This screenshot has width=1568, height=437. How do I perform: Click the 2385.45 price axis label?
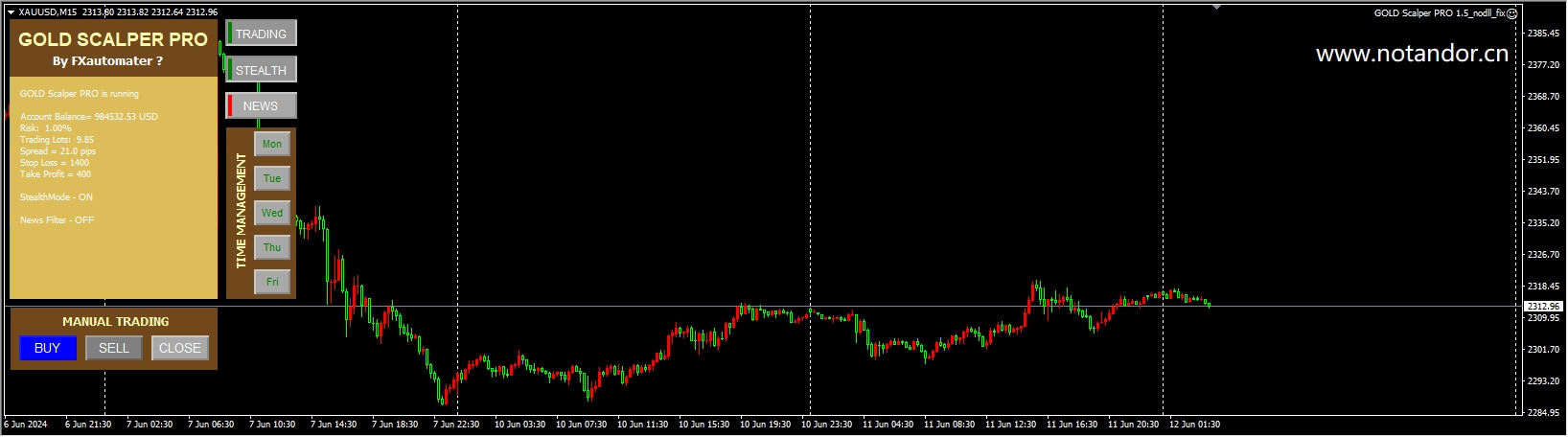[x=1543, y=34]
